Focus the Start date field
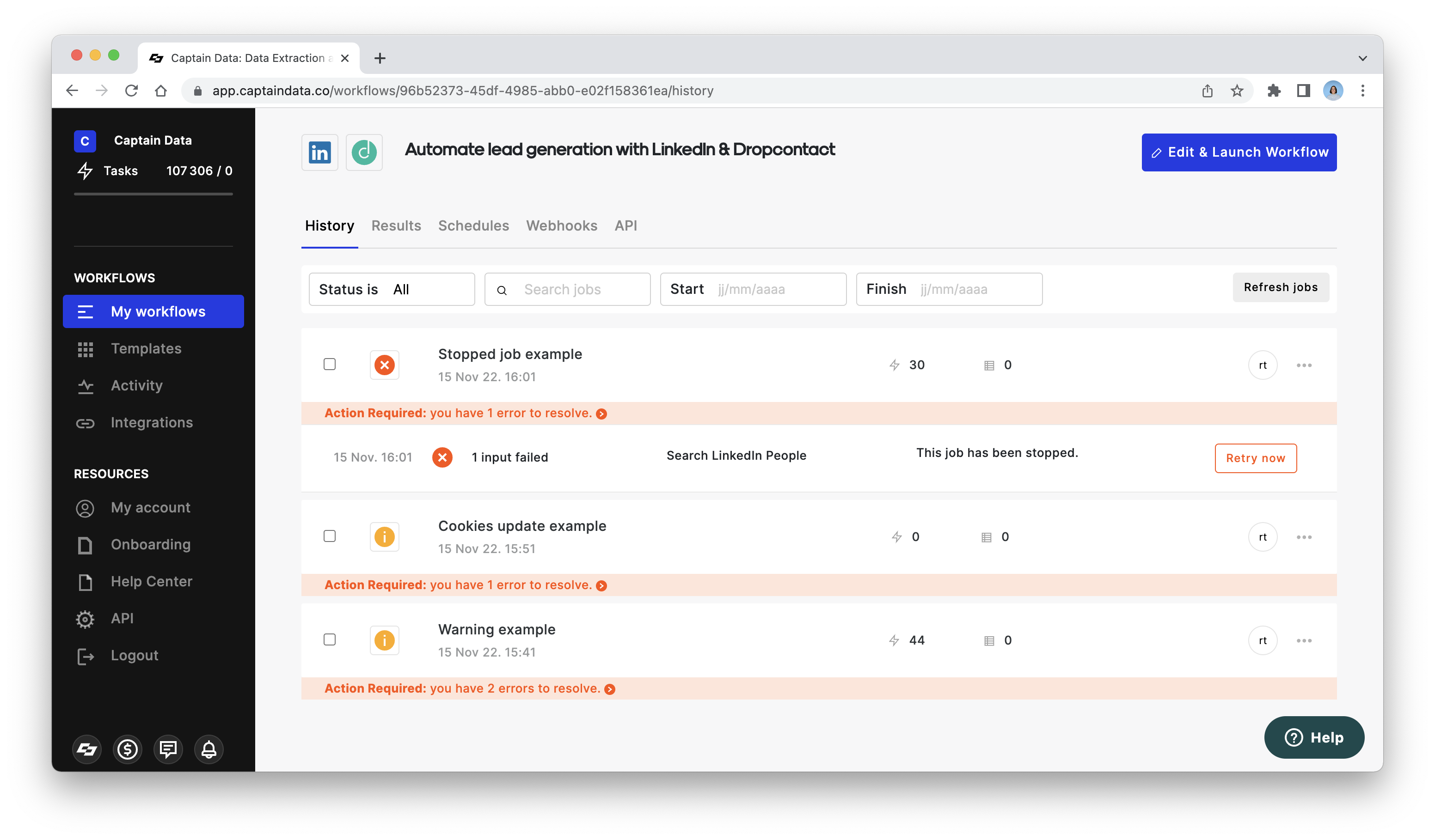 [x=753, y=289]
